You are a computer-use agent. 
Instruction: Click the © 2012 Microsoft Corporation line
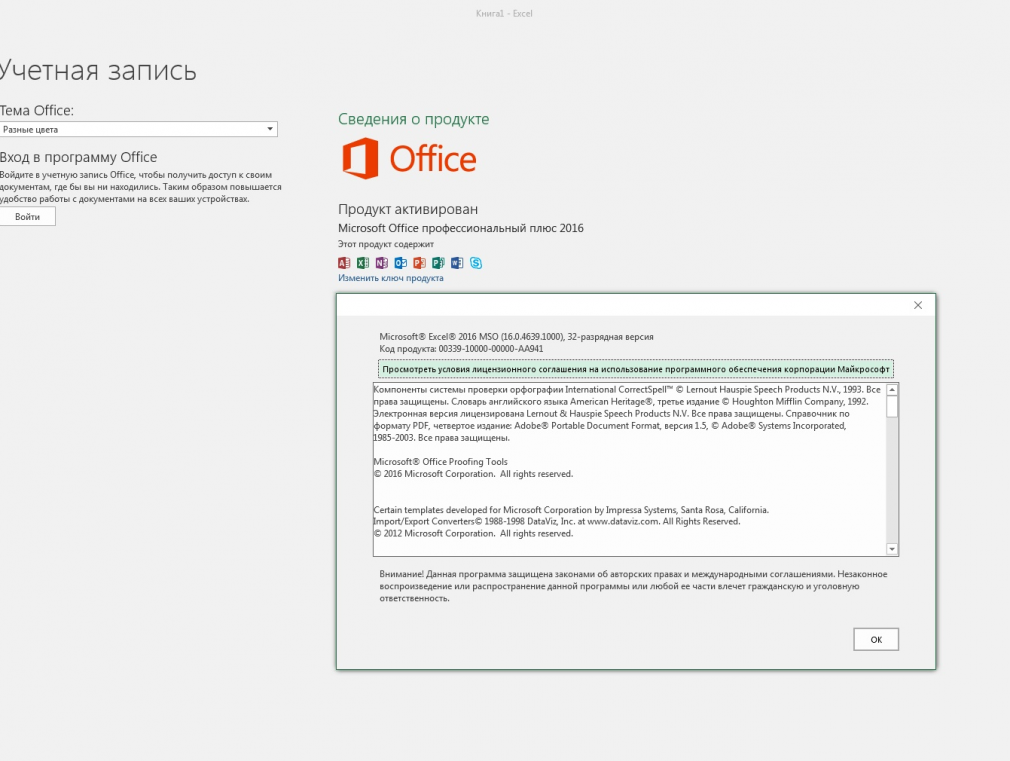pos(473,534)
